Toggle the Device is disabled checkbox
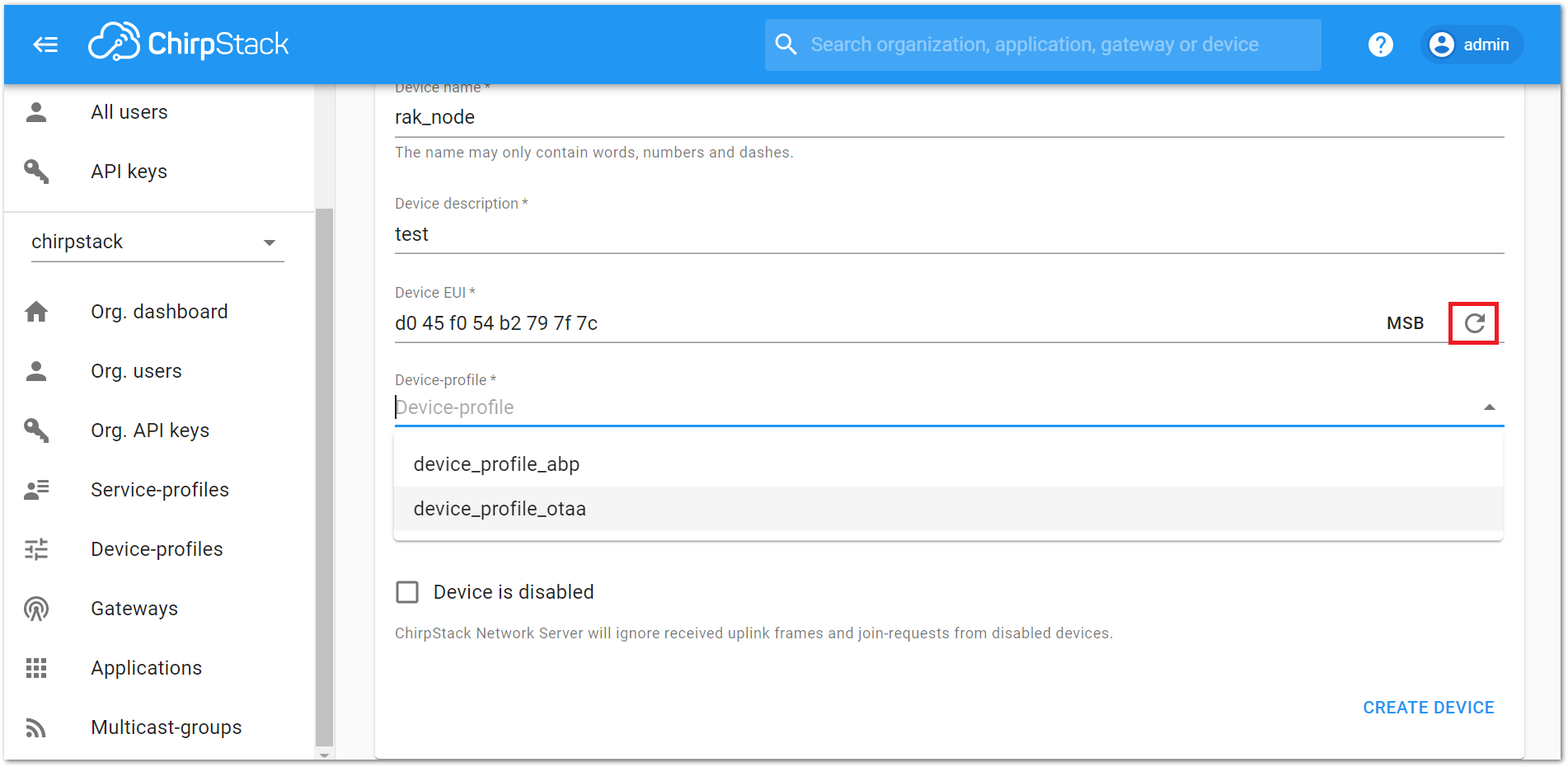Image resolution: width=1568 pixels, height=767 pixels. point(407,592)
